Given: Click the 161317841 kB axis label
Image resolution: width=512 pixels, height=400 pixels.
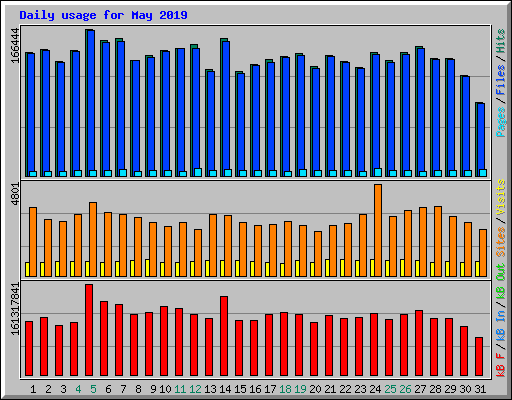Looking at the screenshot, I should 15,309.
